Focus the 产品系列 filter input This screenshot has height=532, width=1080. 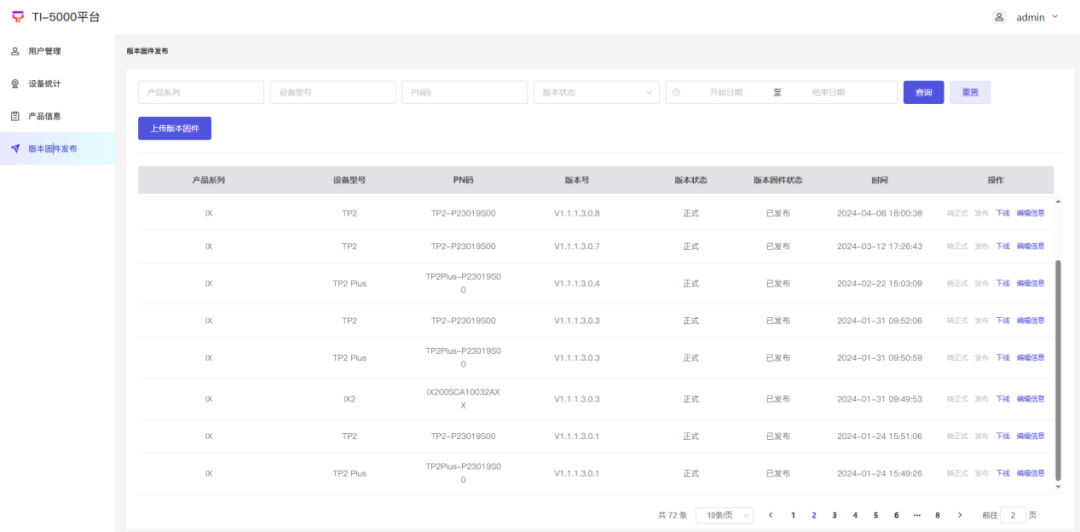[x=200, y=92]
